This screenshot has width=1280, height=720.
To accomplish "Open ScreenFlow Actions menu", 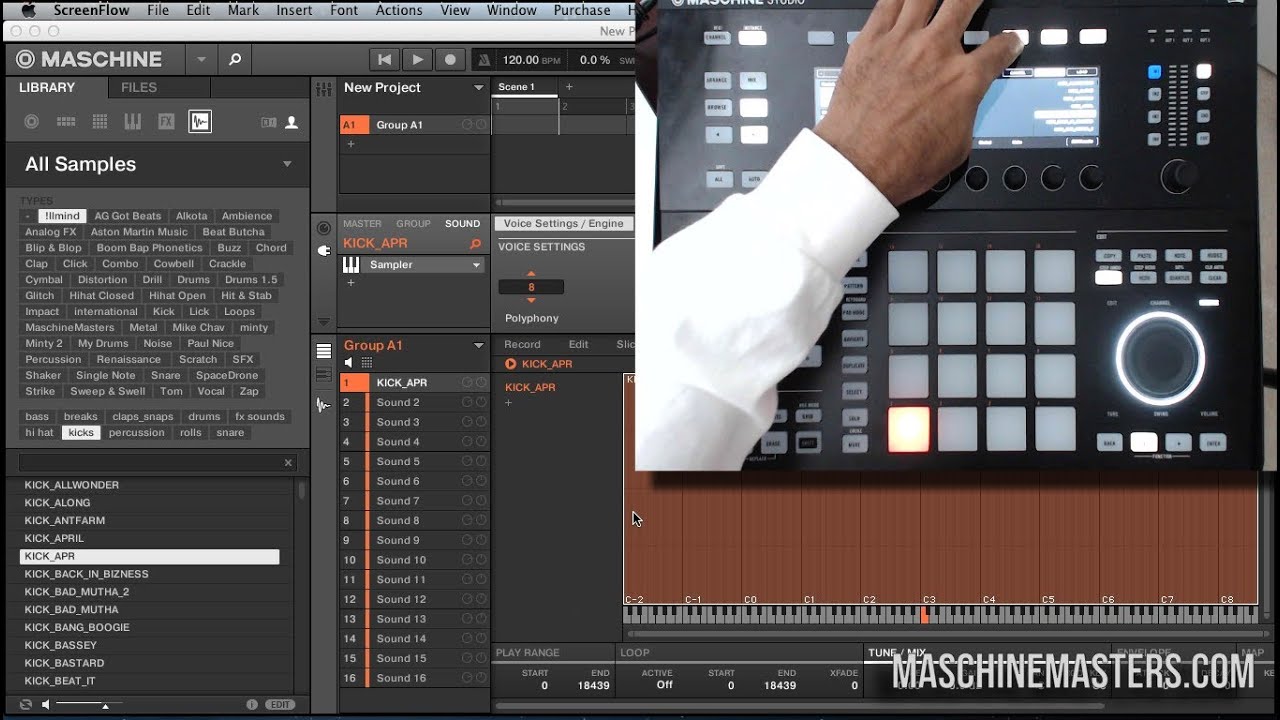I will 399,10.
